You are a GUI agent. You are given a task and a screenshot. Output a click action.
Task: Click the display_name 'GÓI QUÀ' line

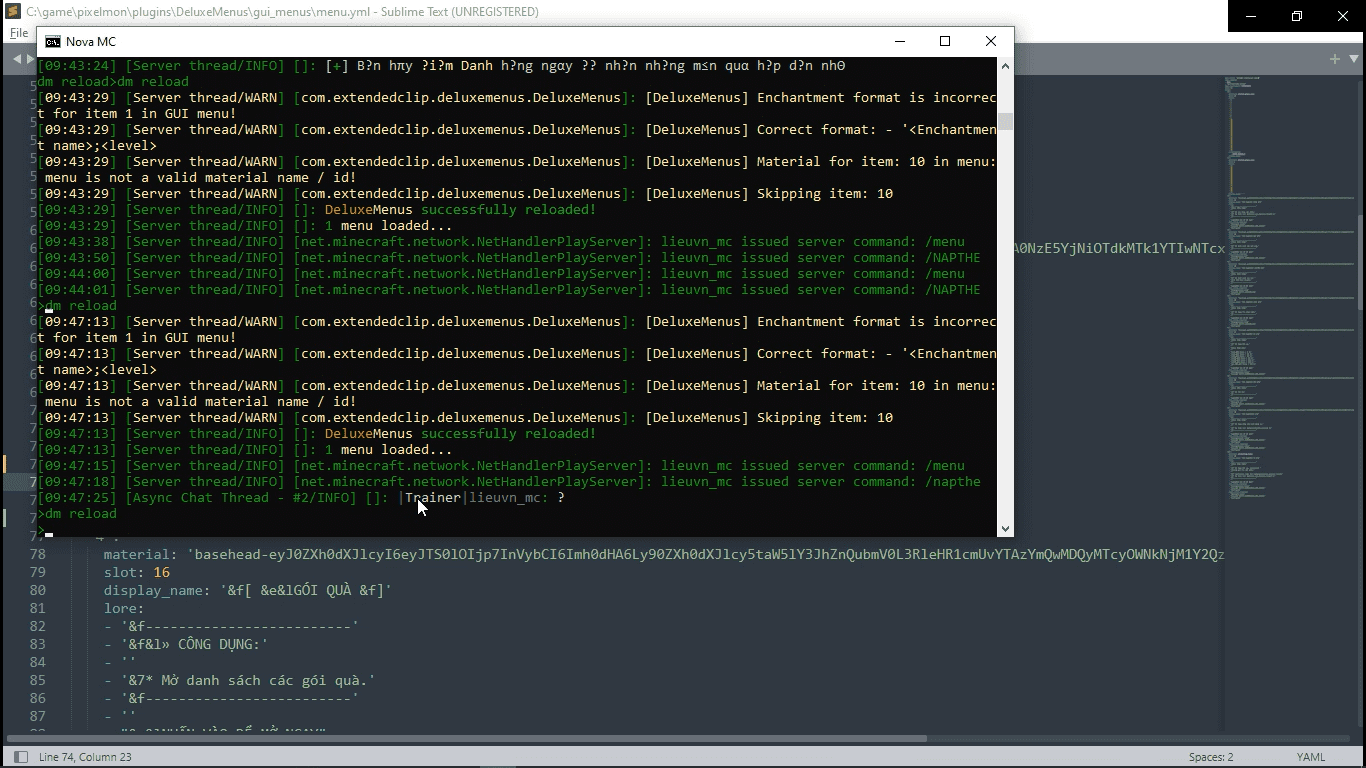point(247,590)
